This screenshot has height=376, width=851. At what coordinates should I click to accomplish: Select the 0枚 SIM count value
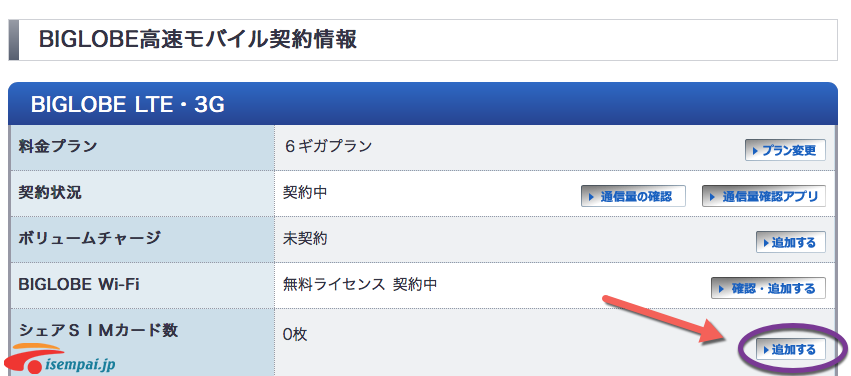click(x=295, y=334)
